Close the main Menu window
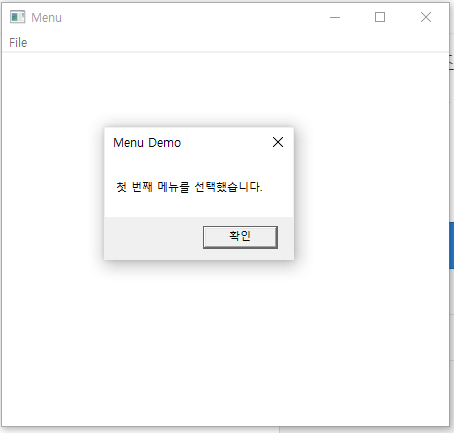 [x=426, y=17]
